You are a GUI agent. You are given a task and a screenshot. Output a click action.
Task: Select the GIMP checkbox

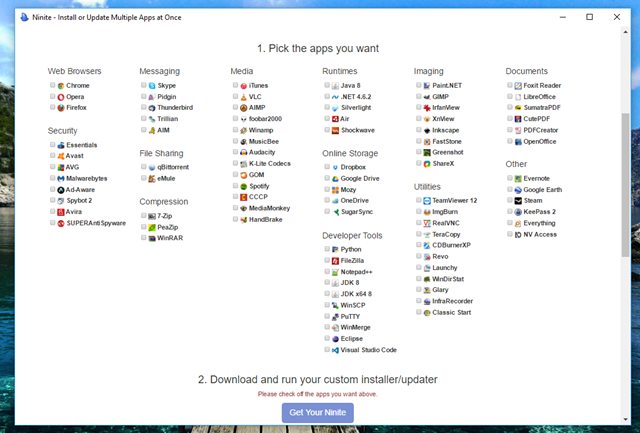[x=418, y=96]
